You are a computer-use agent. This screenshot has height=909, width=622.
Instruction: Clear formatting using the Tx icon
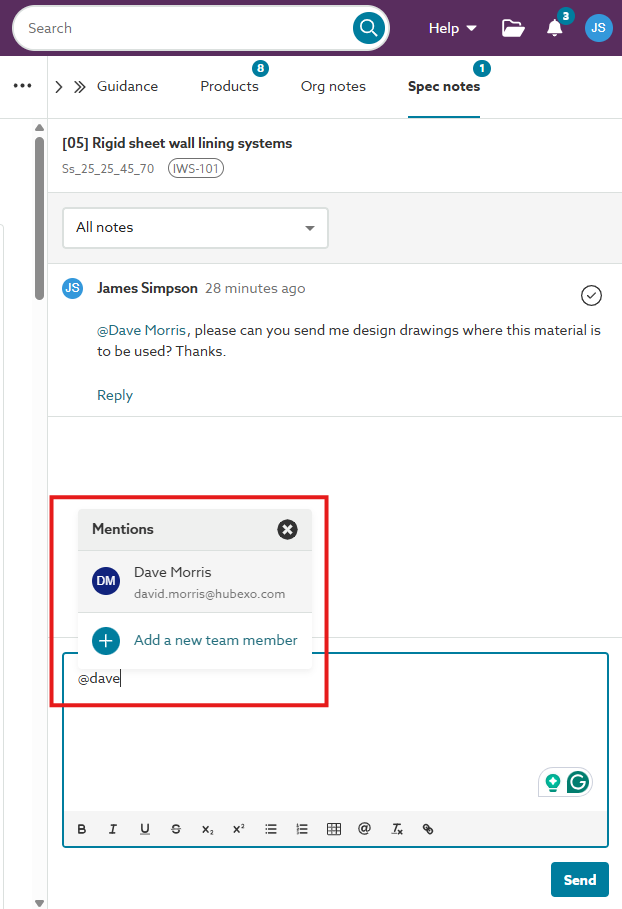click(x=396, y=828)
